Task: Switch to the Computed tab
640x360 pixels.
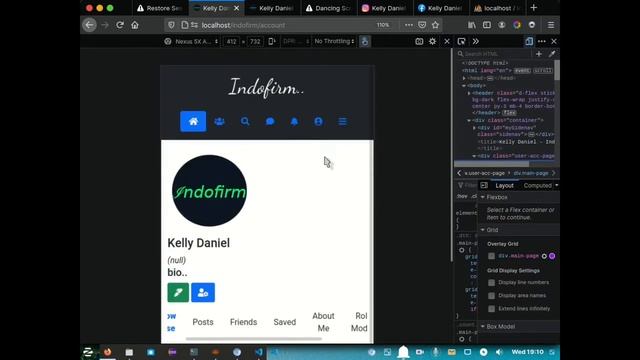Action: [537, 185]
